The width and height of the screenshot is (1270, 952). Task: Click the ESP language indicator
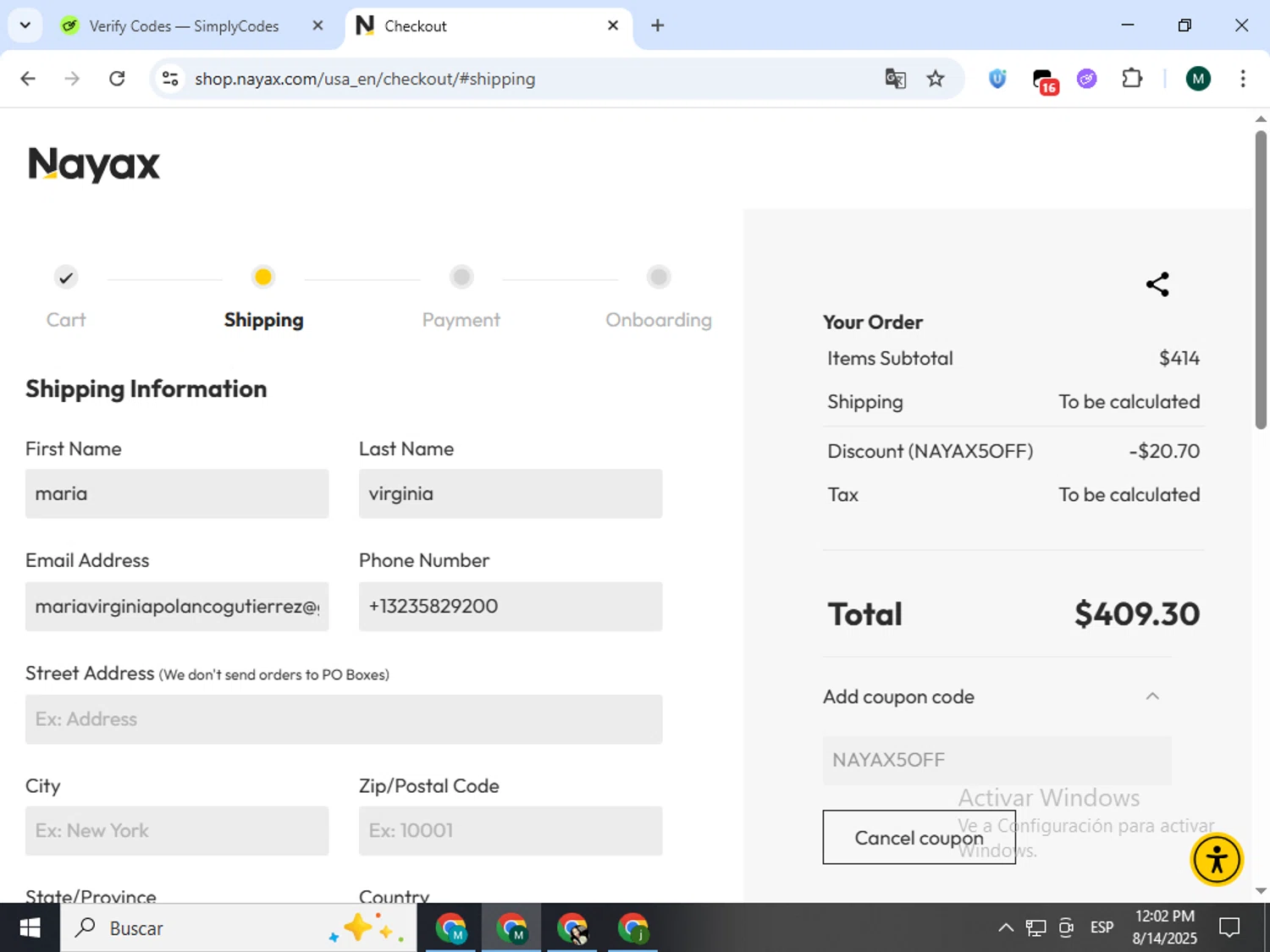click(x=1102, y=928)
